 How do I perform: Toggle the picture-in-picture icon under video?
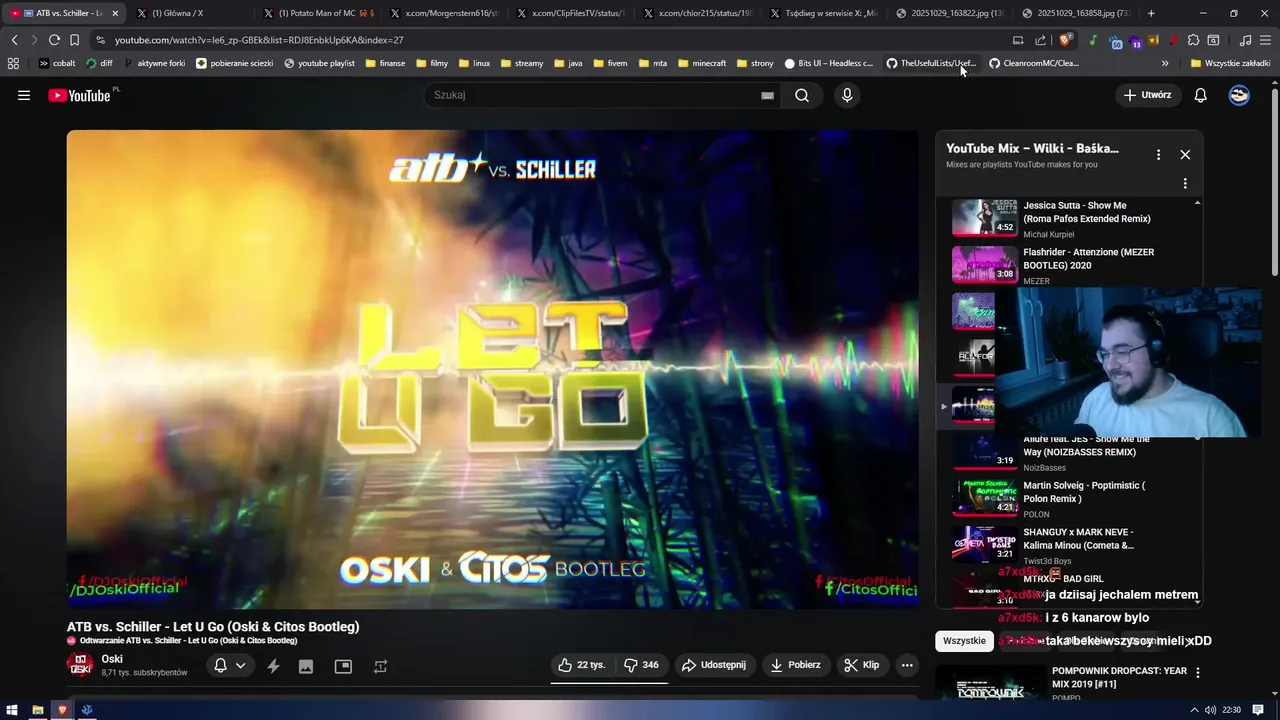(x=343, y=666)
